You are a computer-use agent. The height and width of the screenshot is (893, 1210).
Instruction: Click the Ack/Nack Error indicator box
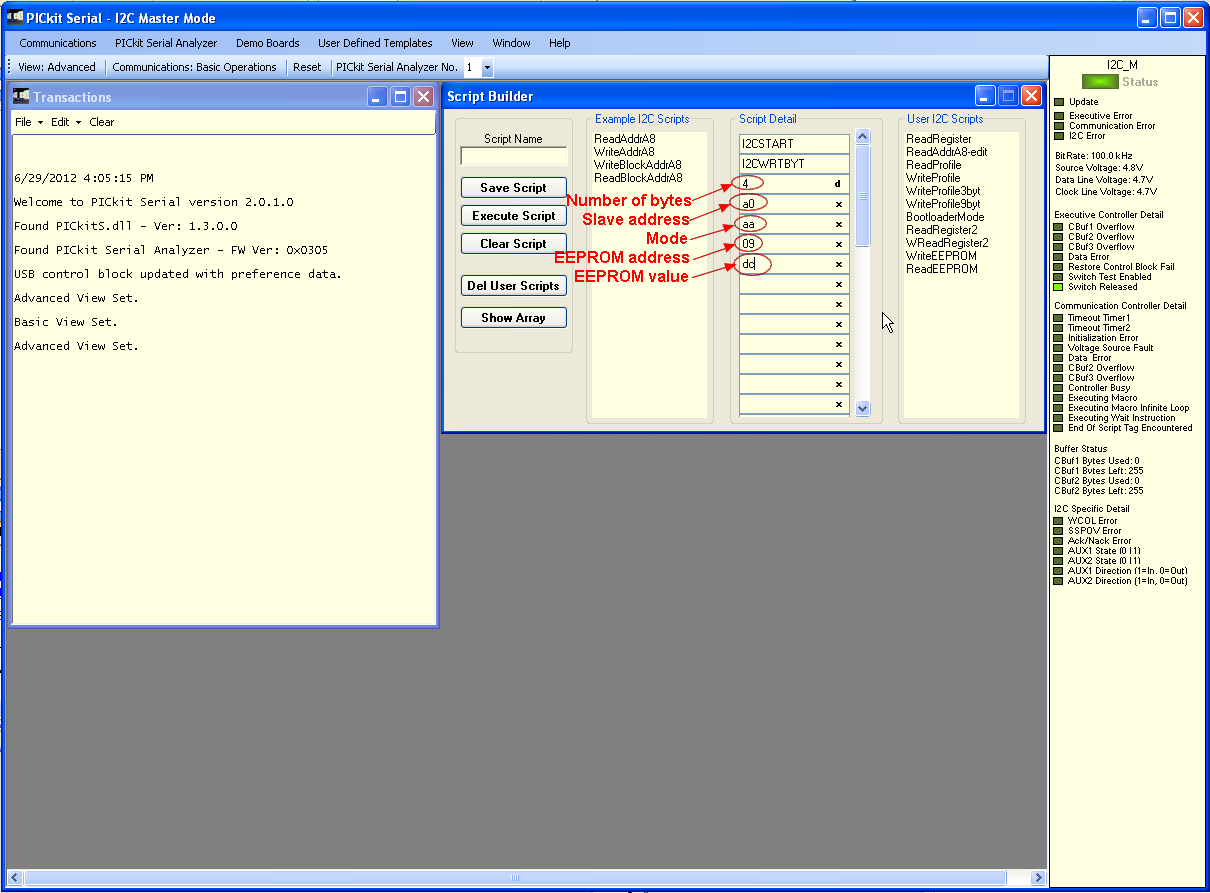1059,541
